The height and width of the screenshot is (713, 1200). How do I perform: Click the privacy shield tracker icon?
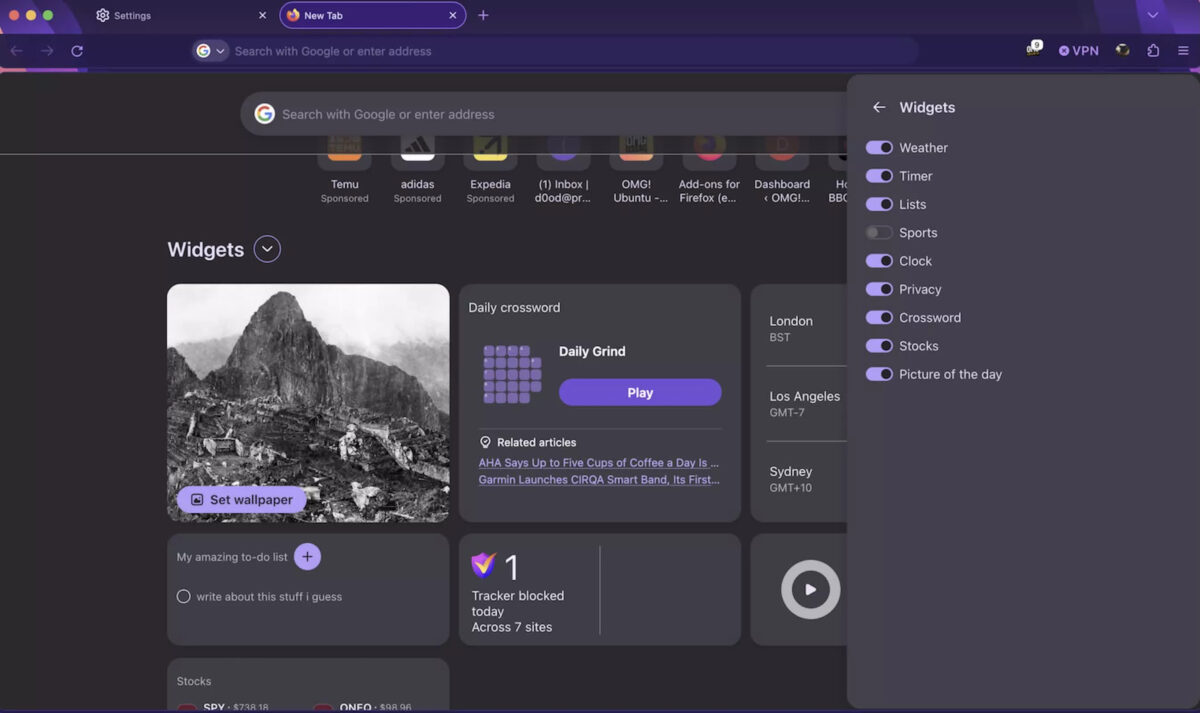tap(484, 565)
